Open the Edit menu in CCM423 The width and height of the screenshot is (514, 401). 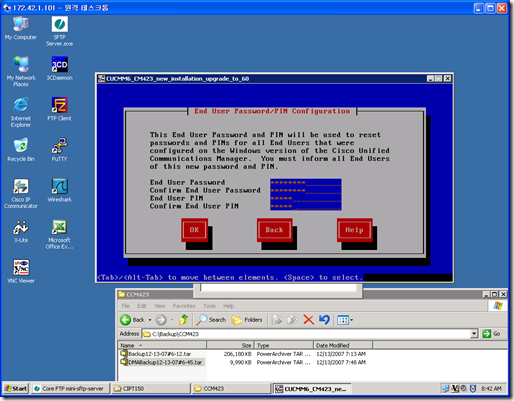pos(142,306)
